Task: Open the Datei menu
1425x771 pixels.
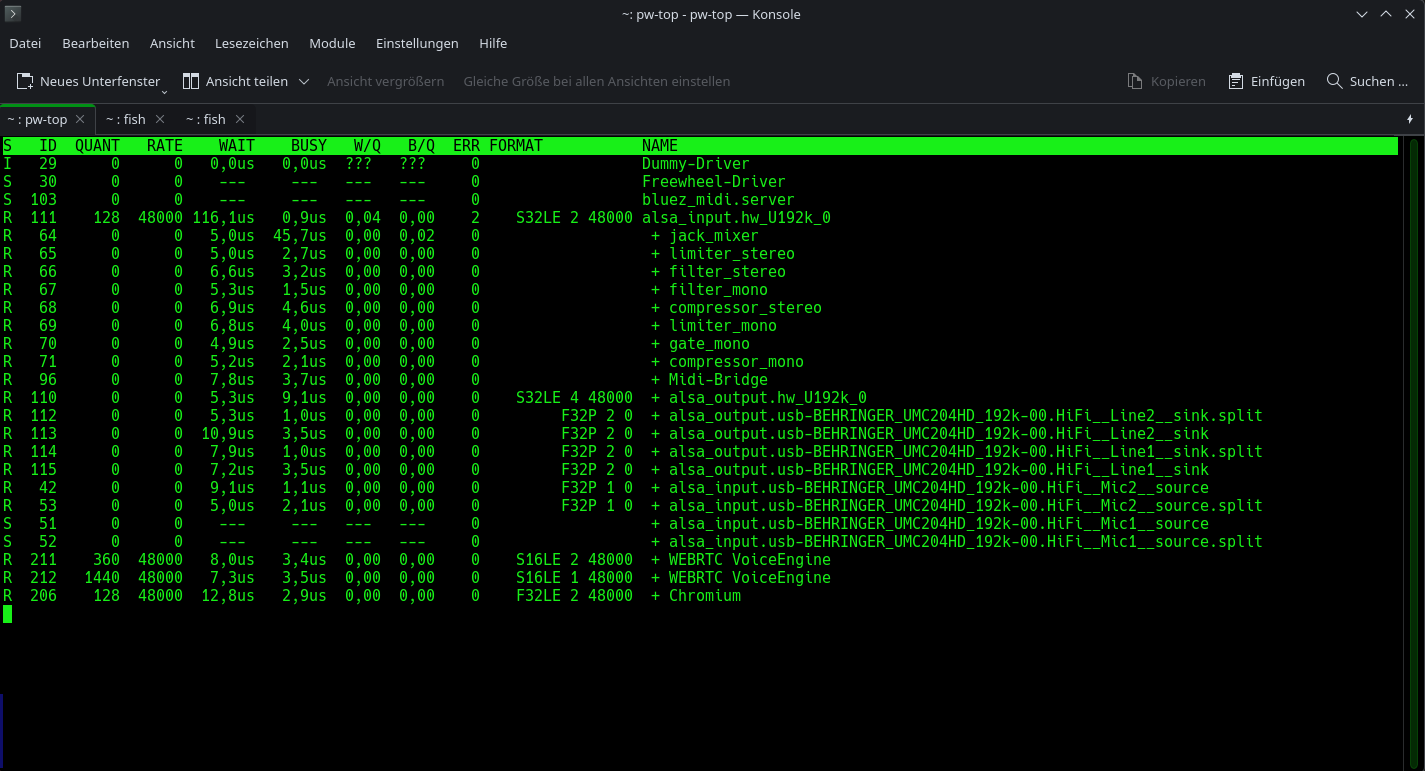Action: pos(25,43)
